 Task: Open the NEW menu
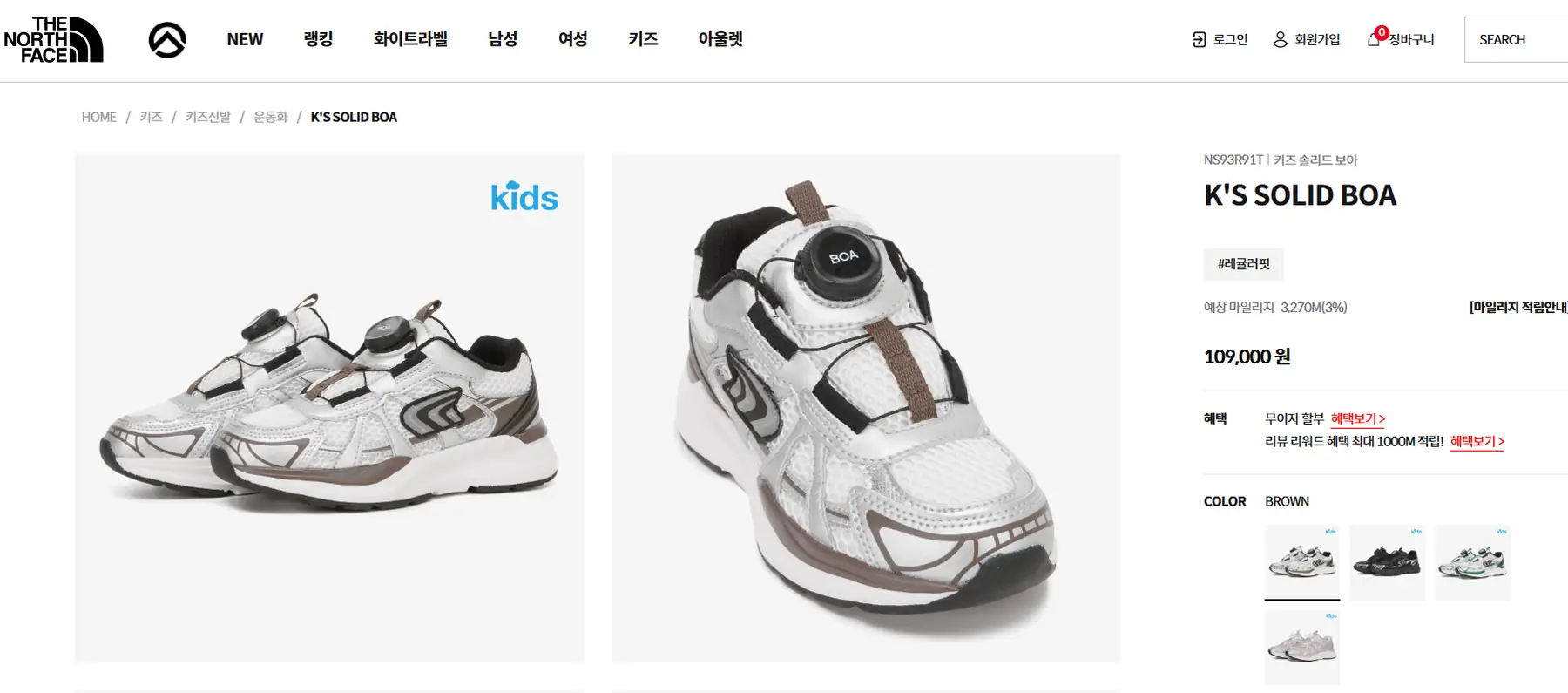point(245,39)
